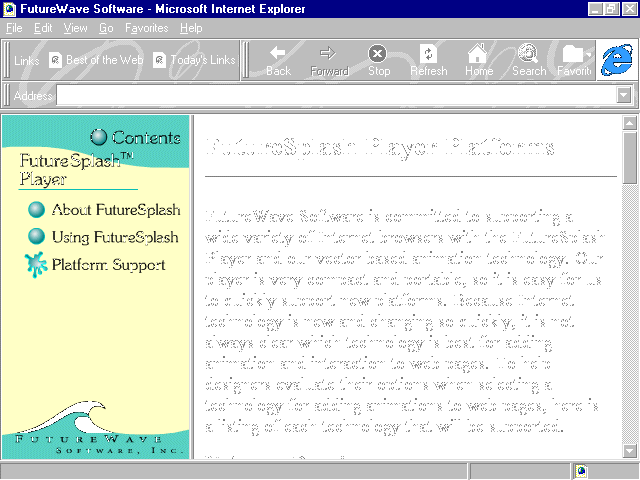Follow the About FutureSplash link
This screenshot has width=640, height=480.
click(116, 210)
